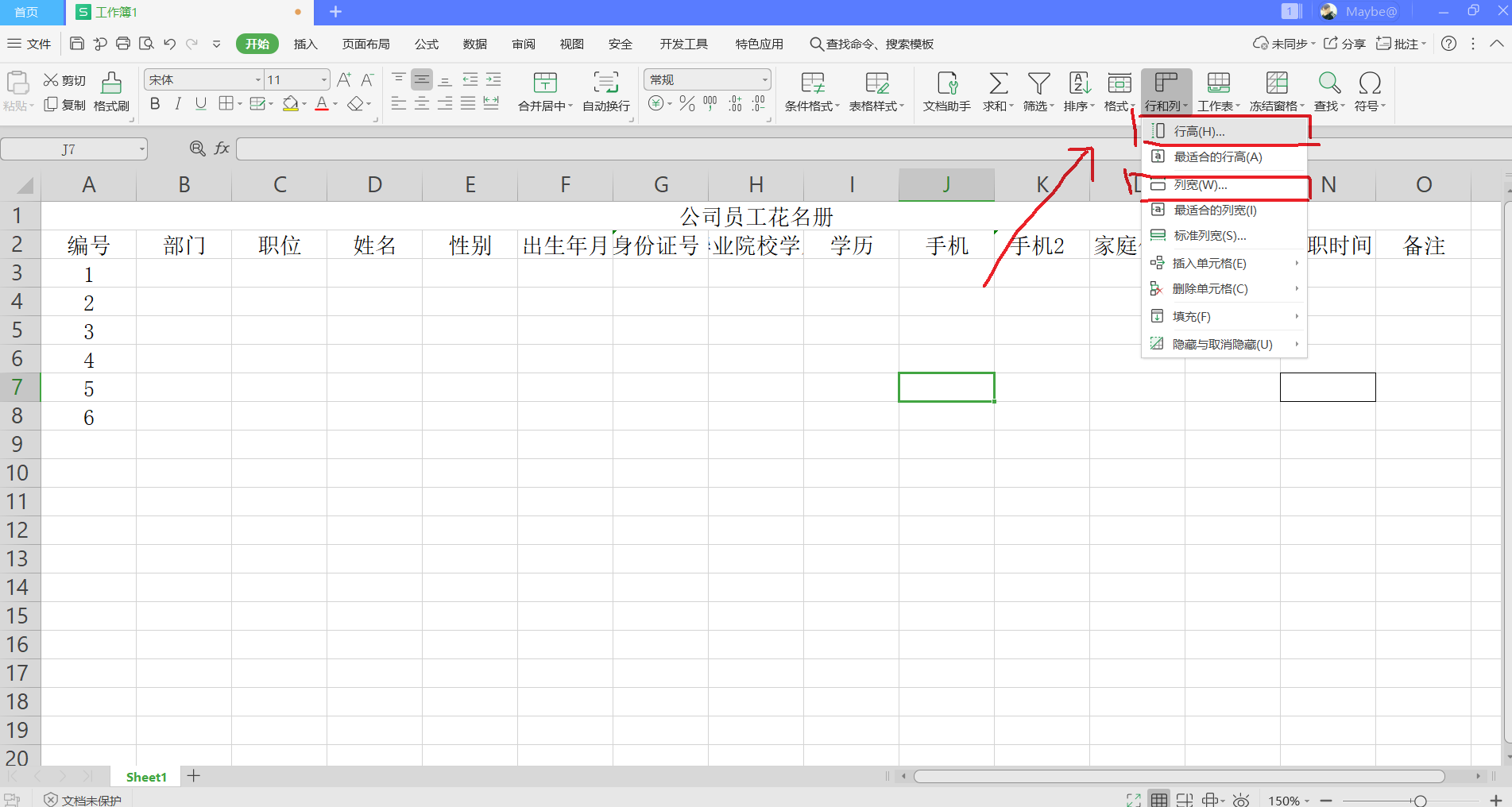Click the Undo arrow icon

169,44
